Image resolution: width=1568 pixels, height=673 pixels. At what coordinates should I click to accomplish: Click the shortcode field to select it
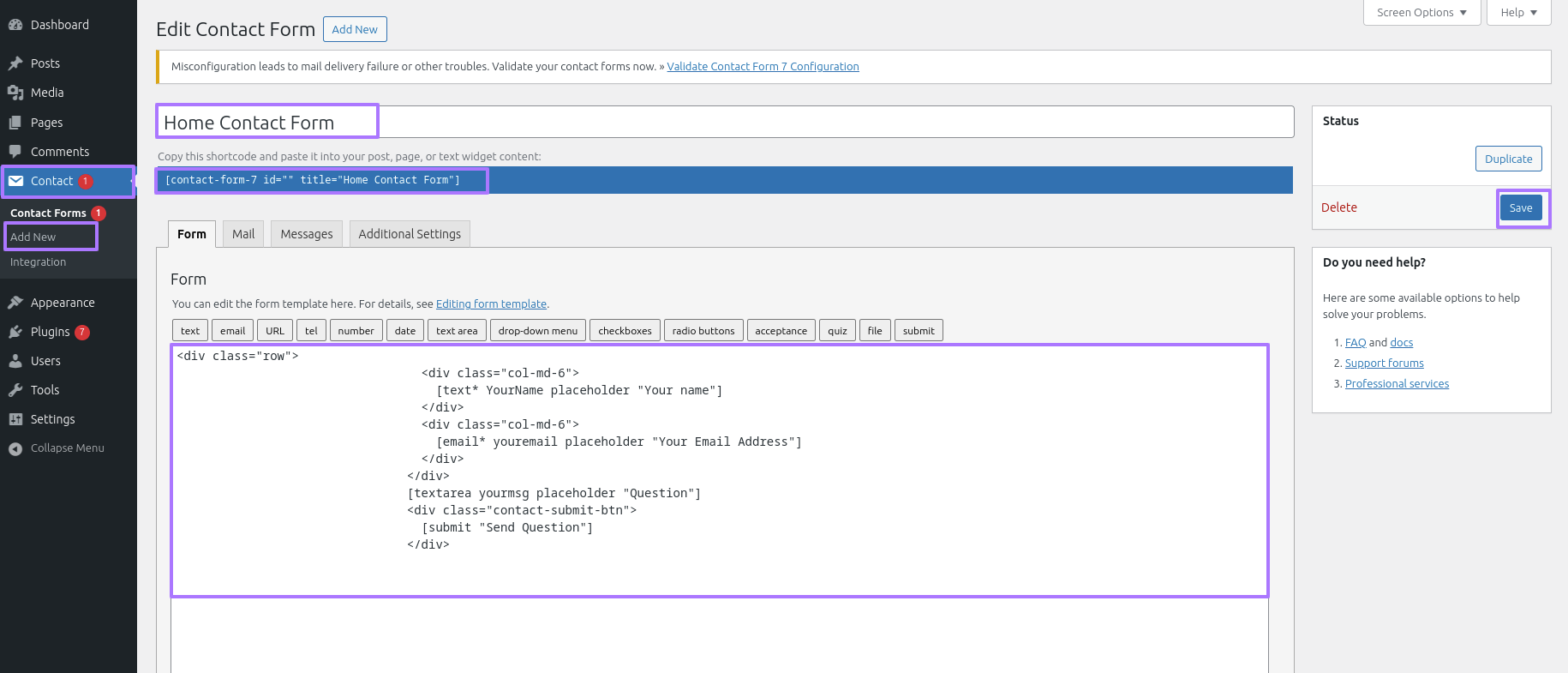point(725,180)
